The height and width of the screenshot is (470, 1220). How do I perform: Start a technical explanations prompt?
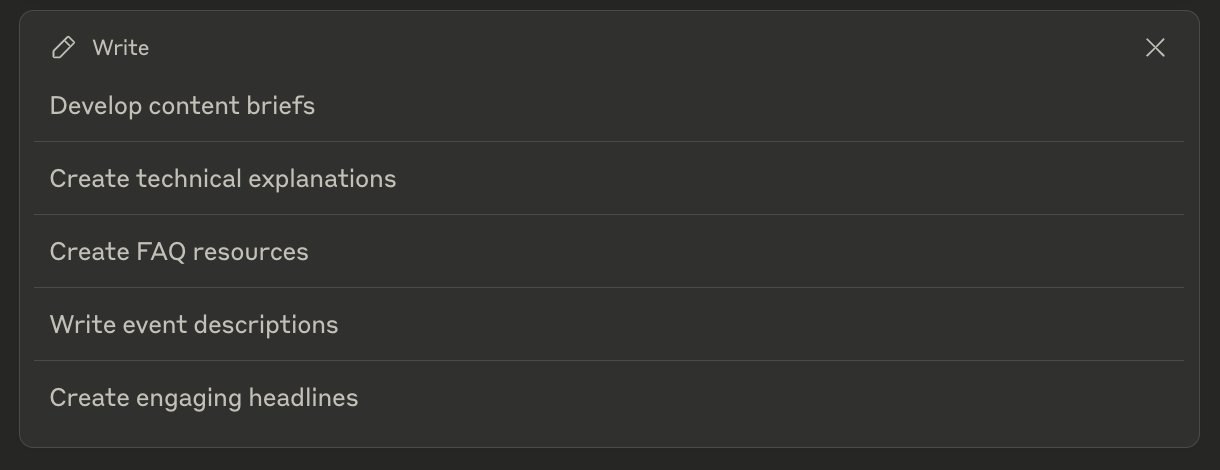point(609,179)
